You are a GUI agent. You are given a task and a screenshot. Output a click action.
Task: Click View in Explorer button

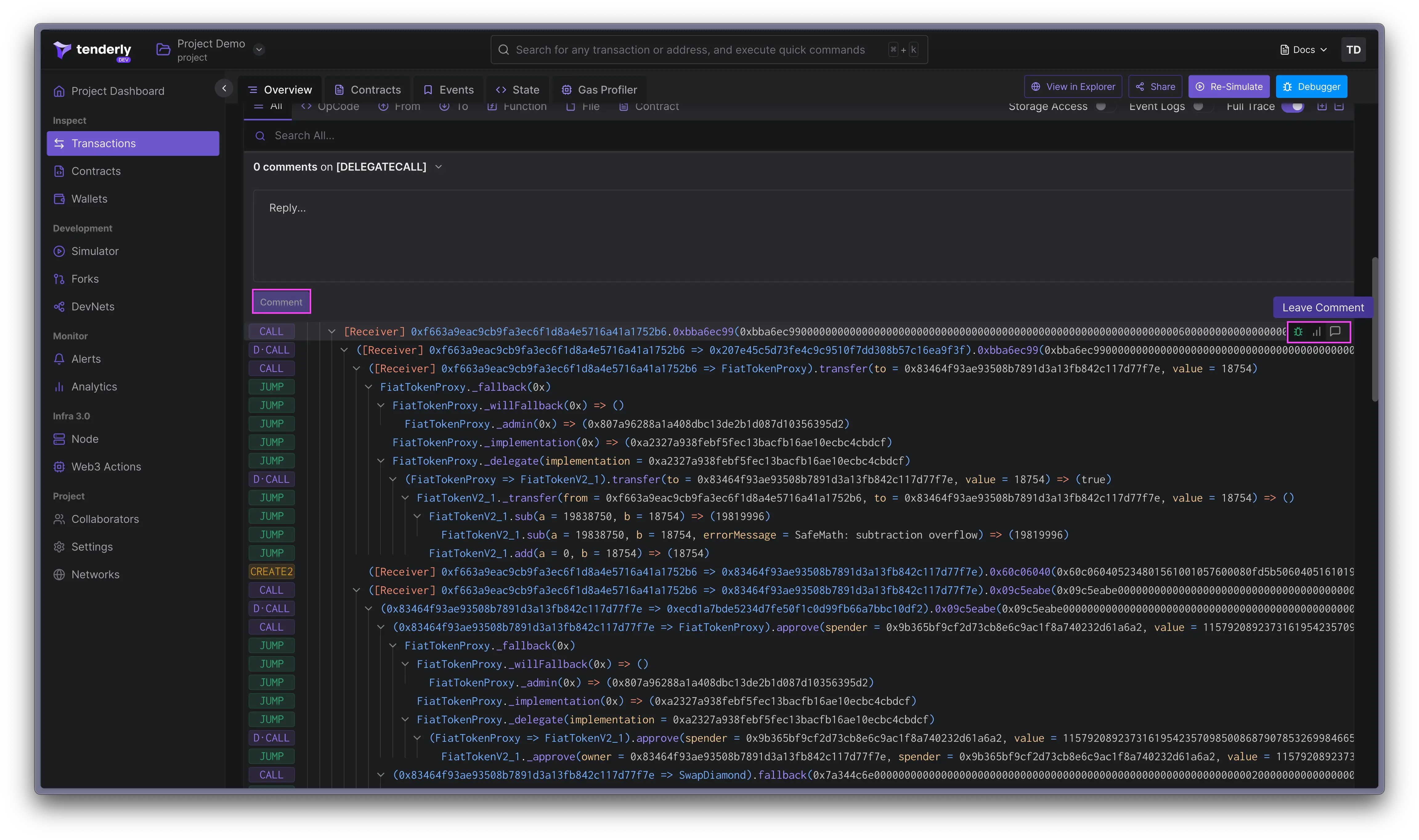click(x=1072, y=87)
